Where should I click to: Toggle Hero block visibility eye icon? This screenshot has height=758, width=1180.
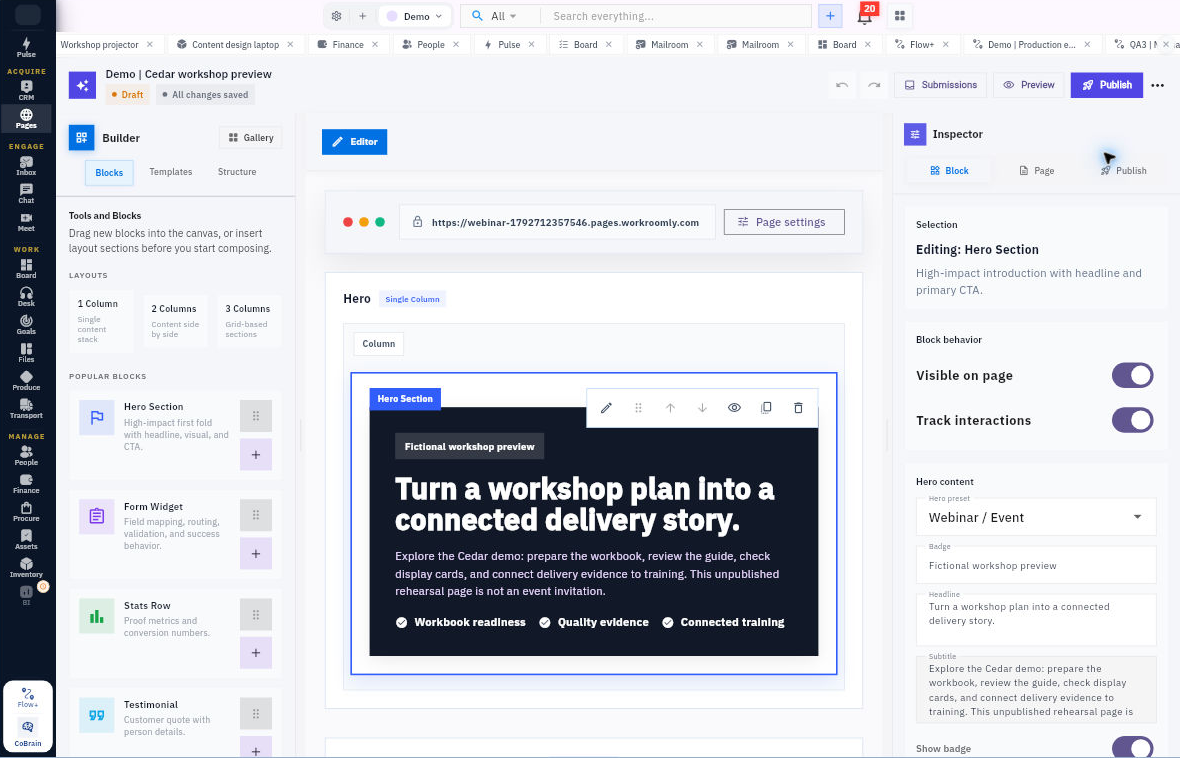pos(734,408)
